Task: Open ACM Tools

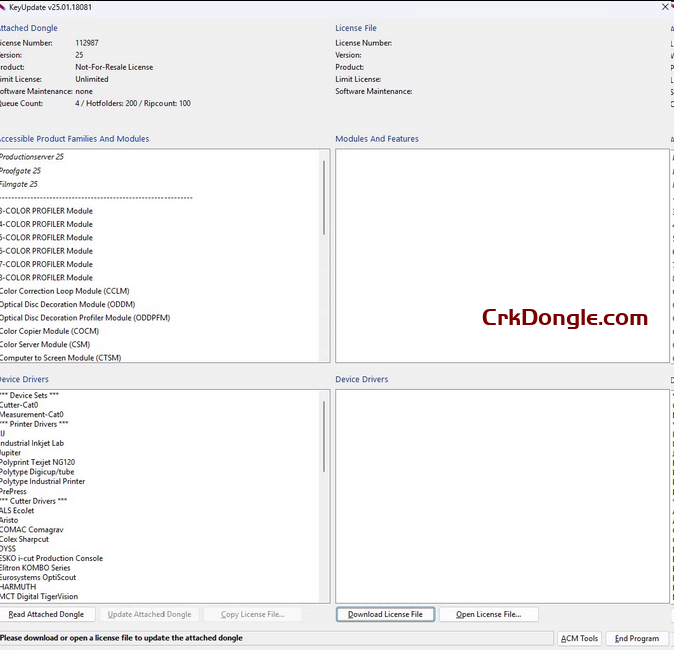Action: (579, 638)
